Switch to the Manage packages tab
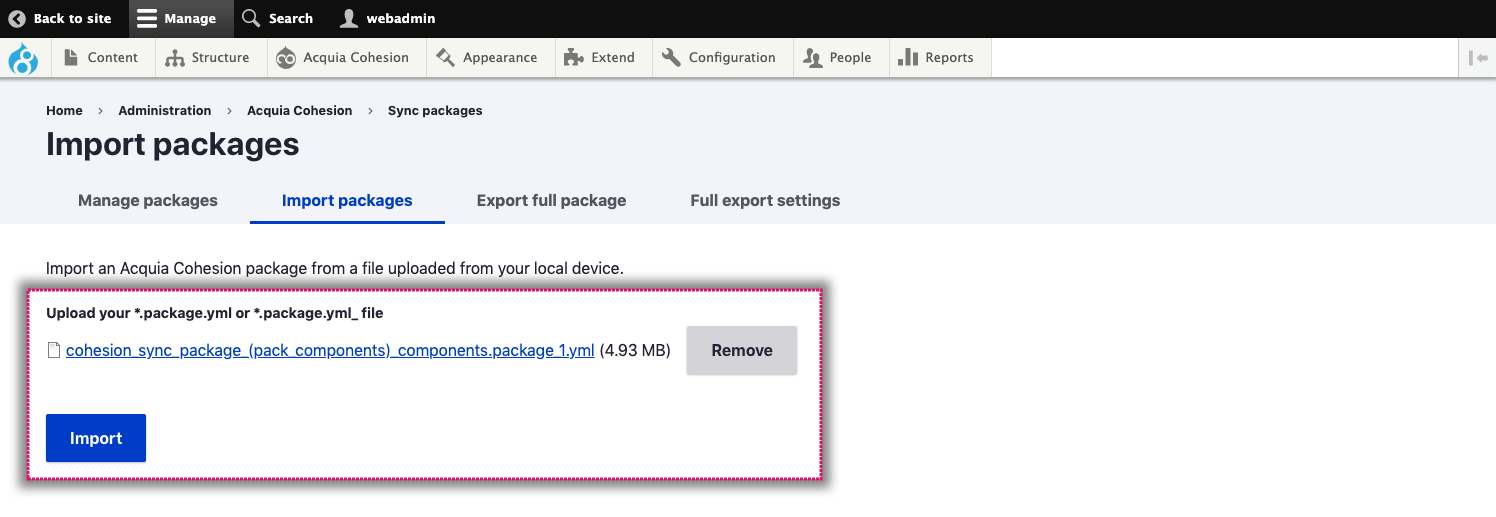1496x517 pixels. pyautogui.click(x=148, y=200)
